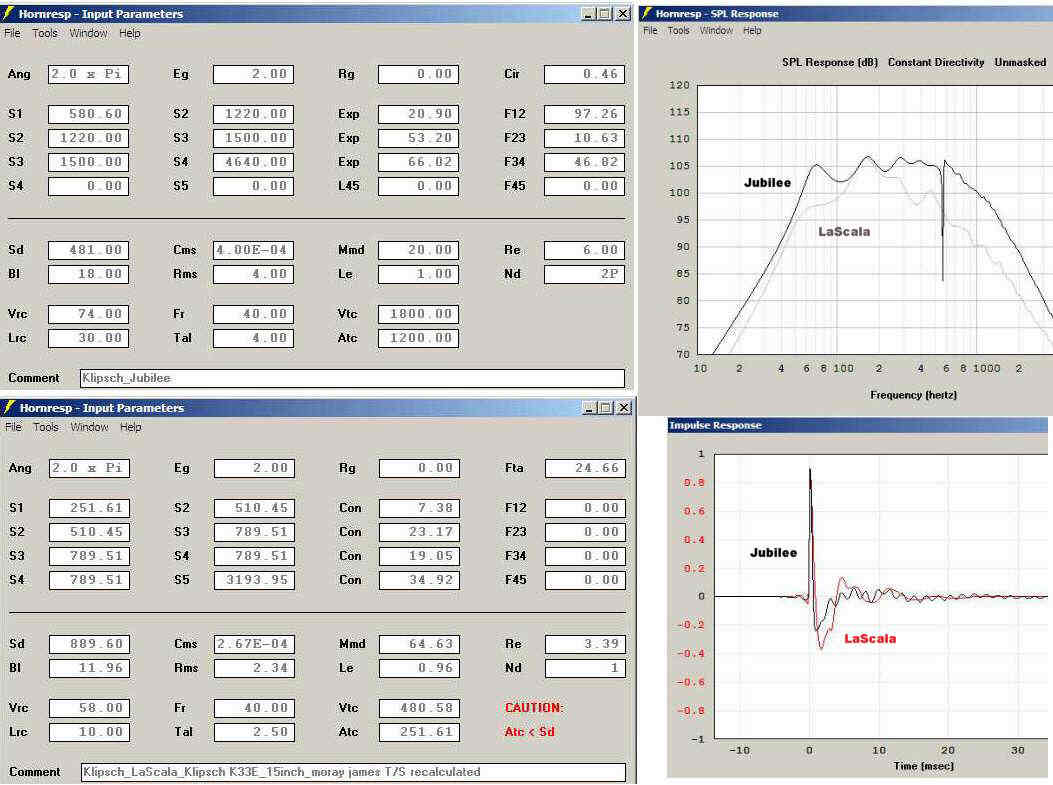Close the Klipsch_Jubilee Input Parameters window
This screenshot has height=785, width=1053.
coord(623,13)
